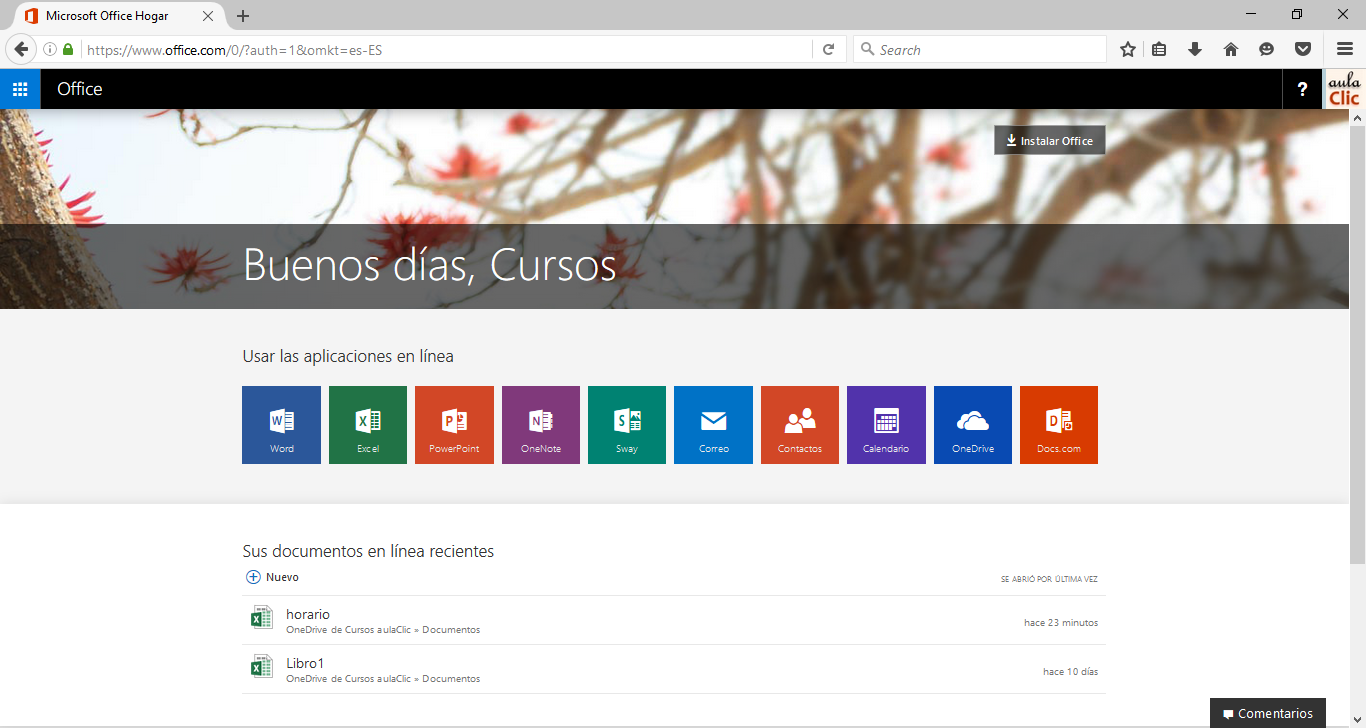
Task: Click the smiley face toolbar icon
Action: (x=1267, y=49)
